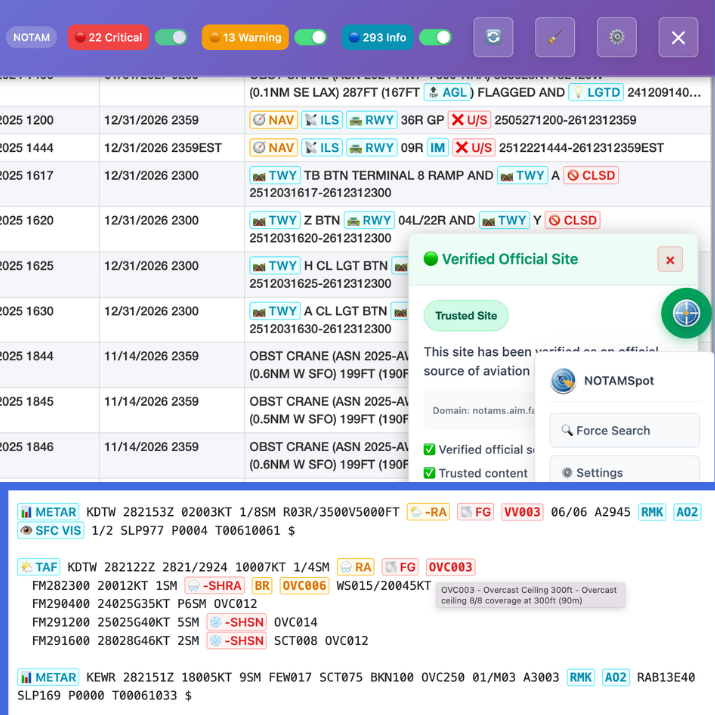
Task: Click TWY tag before TB BTN TERMINAL 8
Action: pyautogui.click(x=275, y=176)
